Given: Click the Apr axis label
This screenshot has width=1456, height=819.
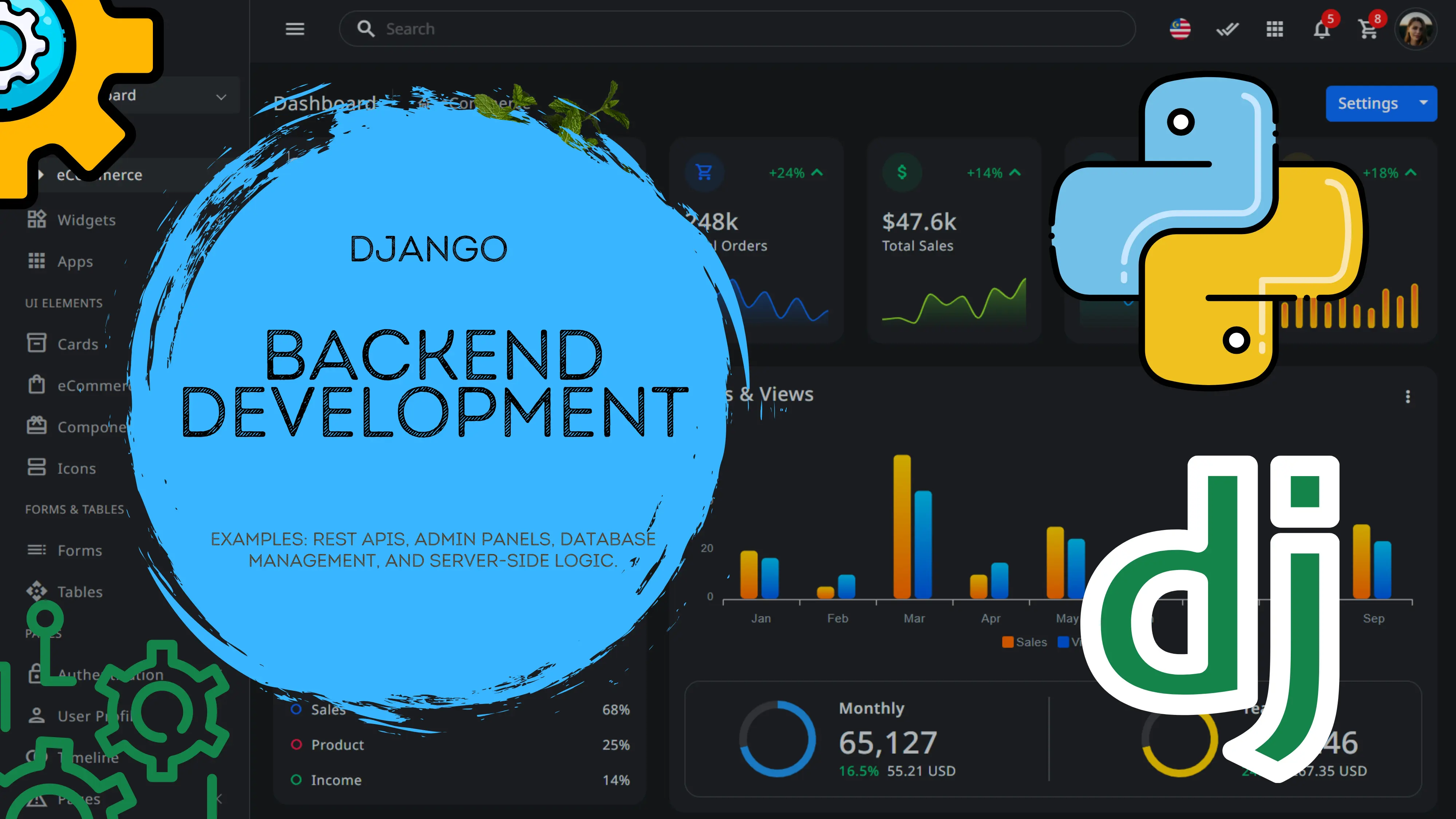Looking at the screenshot, I should point(991,618).
